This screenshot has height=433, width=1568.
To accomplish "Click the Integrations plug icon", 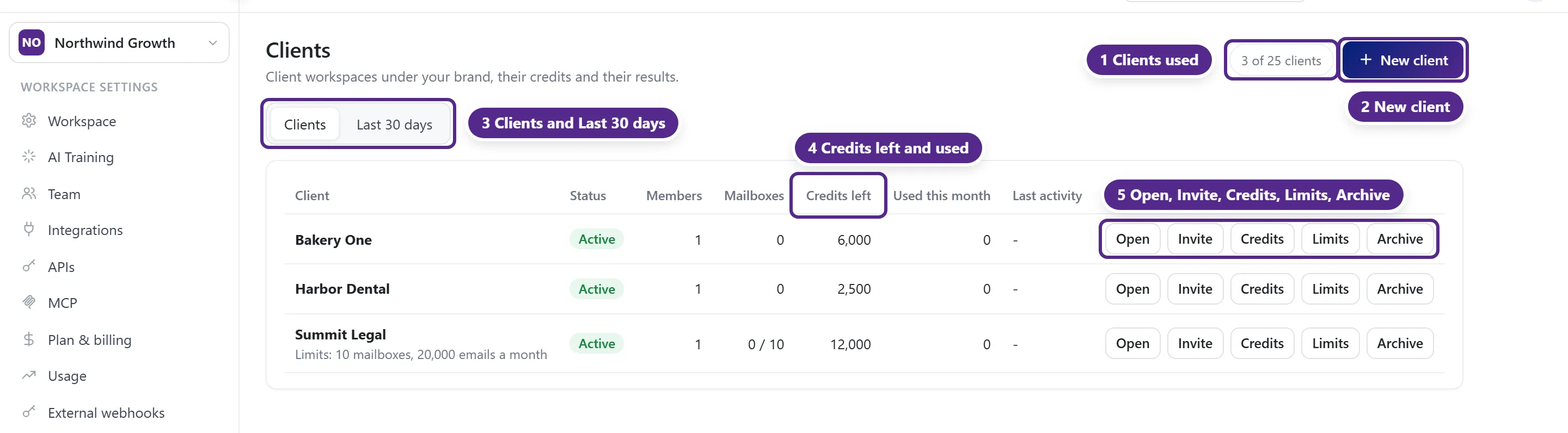I will [x=29, y=229].
